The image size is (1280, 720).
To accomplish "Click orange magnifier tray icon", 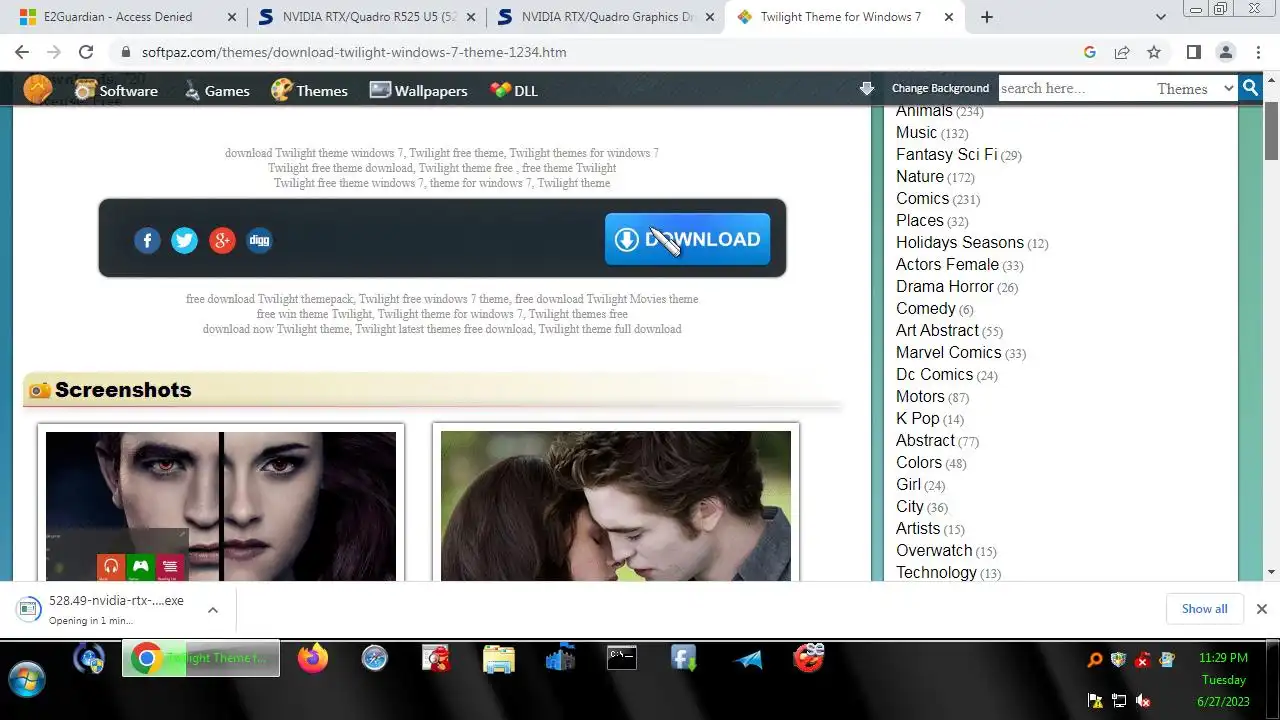I will coord(1095,660).
